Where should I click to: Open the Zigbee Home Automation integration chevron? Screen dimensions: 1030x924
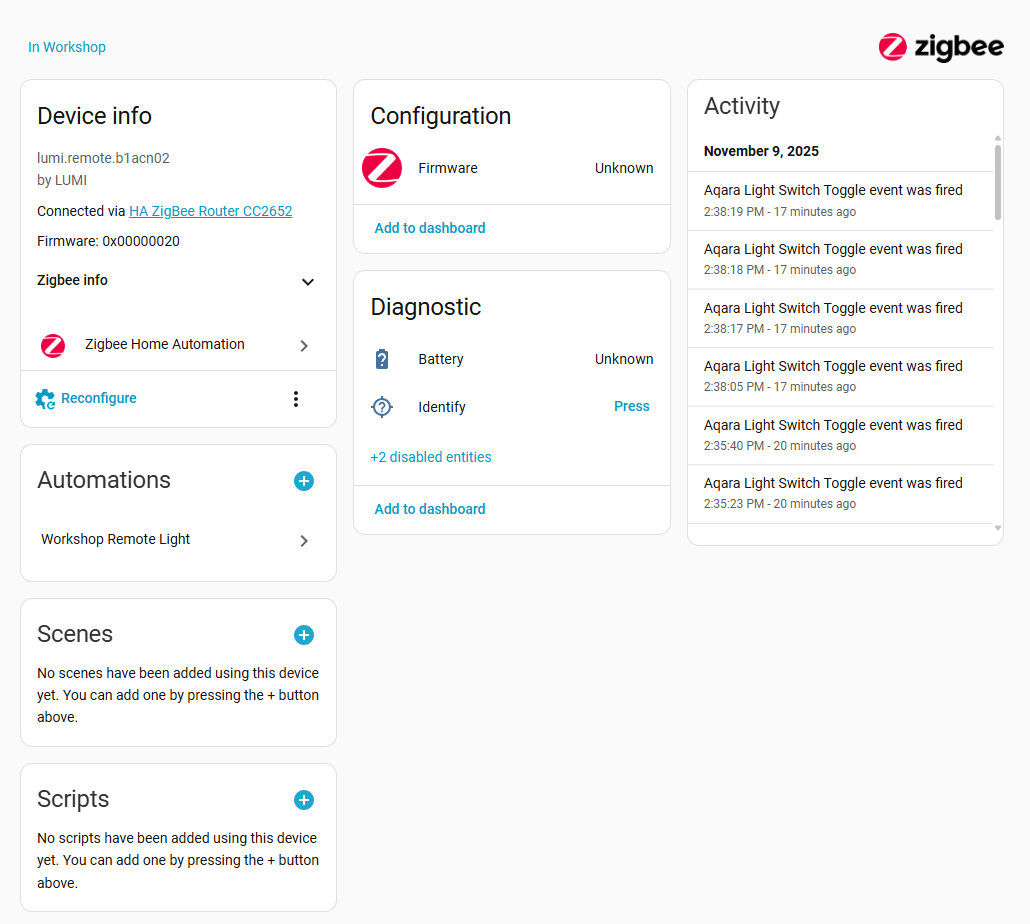[x=304, y=346]
